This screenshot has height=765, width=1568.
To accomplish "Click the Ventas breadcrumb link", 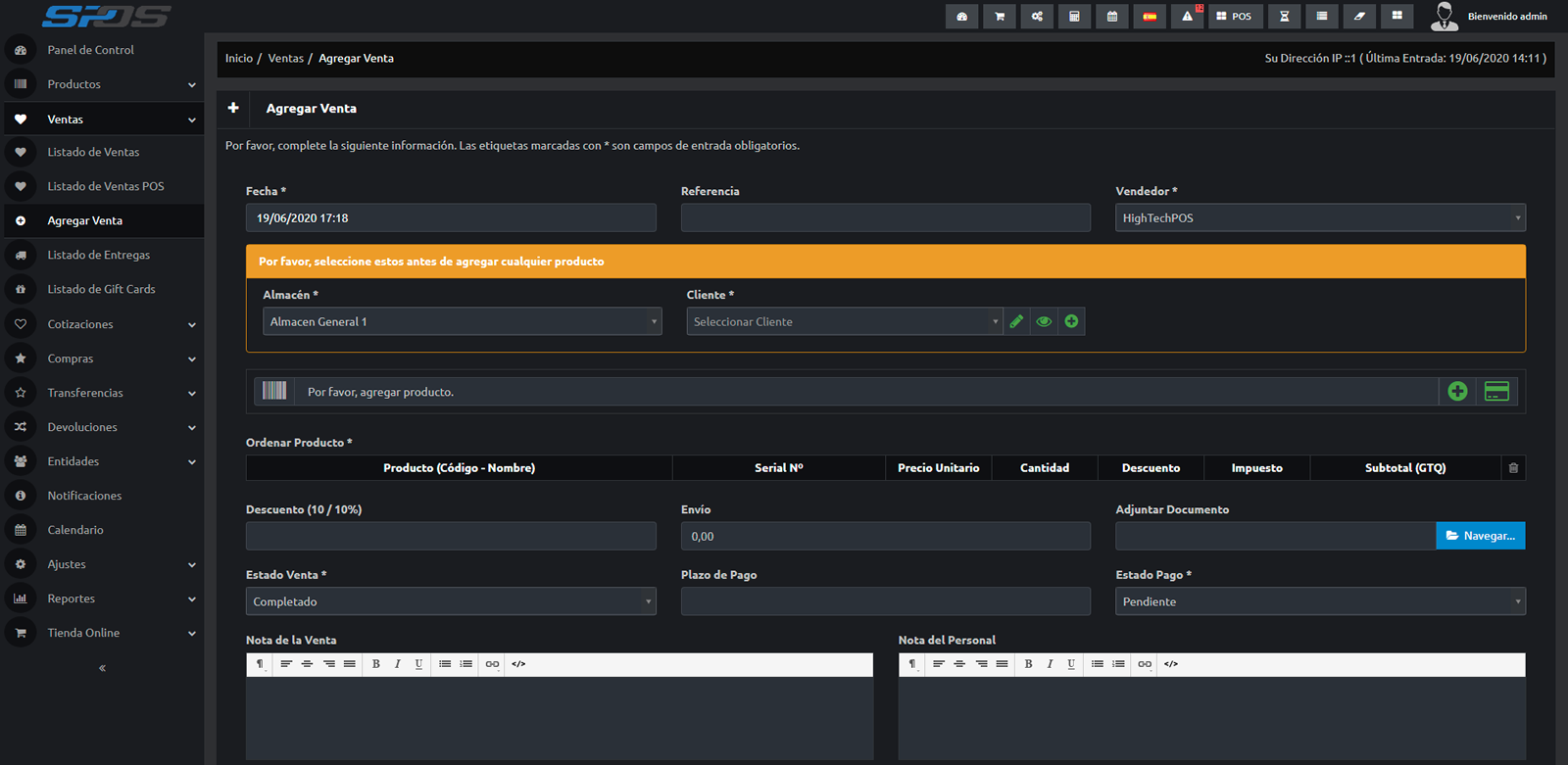I will 285,59.
